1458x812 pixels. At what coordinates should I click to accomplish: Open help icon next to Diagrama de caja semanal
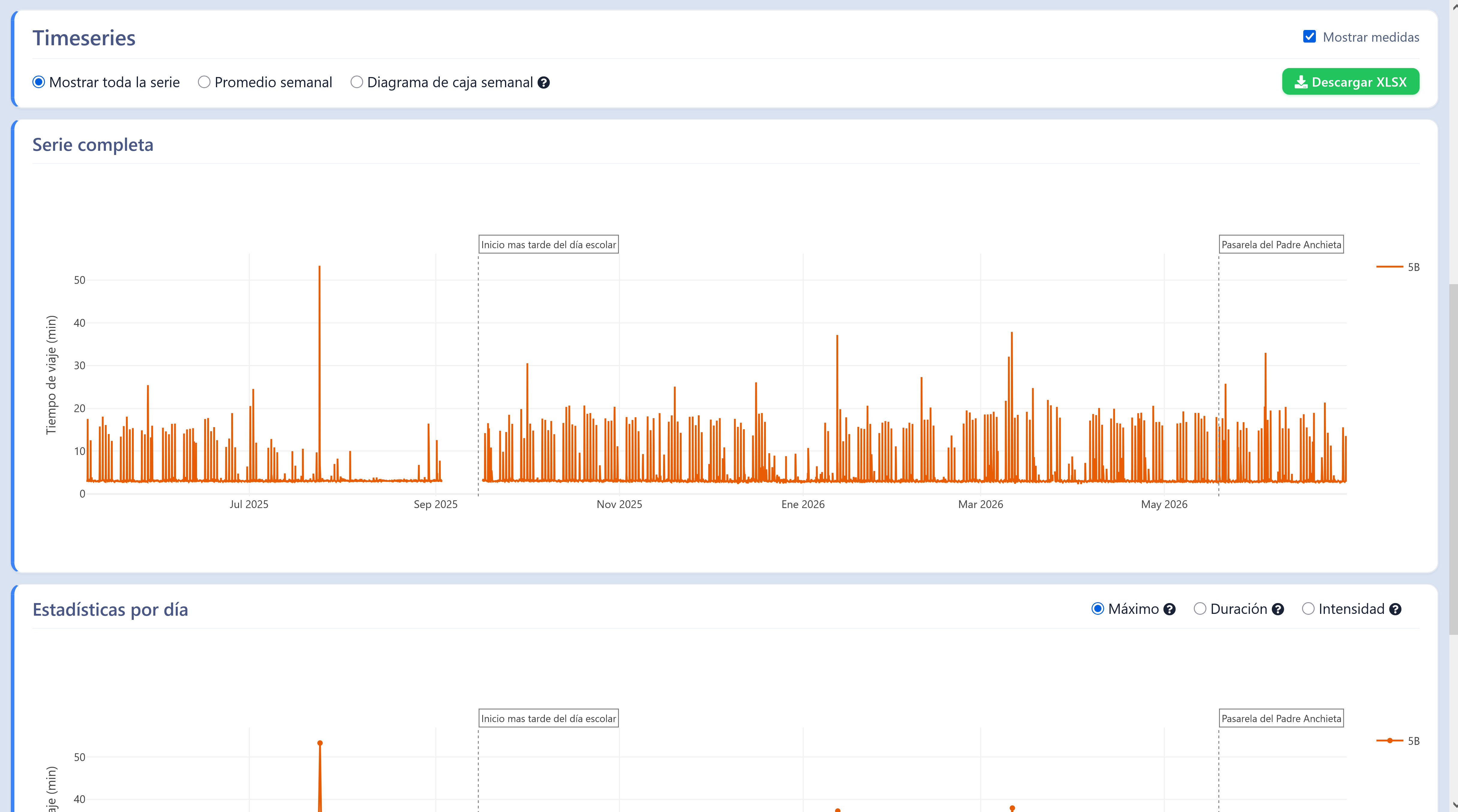coord(544,83)
